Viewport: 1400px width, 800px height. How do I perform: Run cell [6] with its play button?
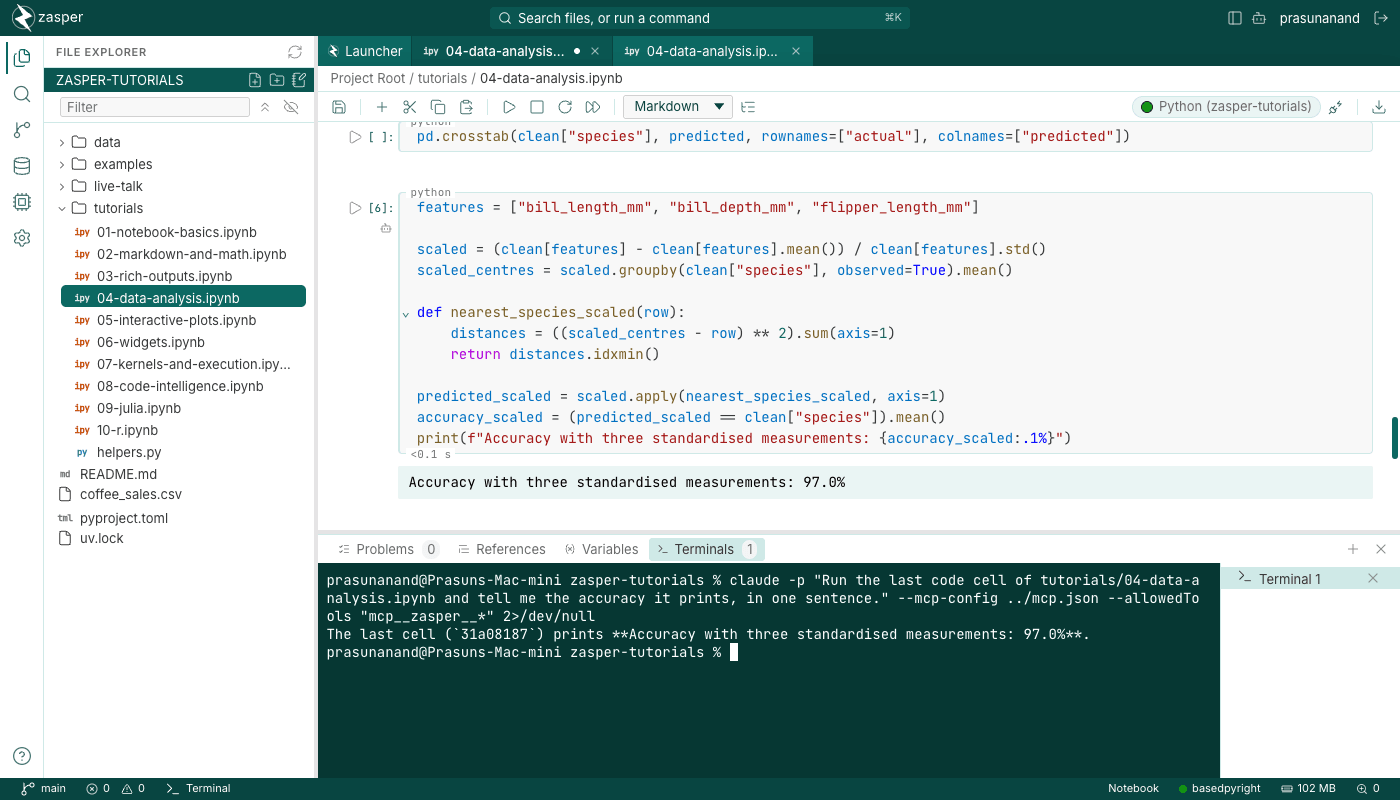(x=355, y=208)
